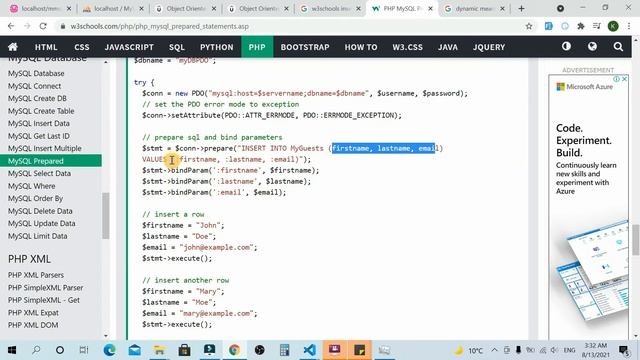Open JAVASCRIPT tutorial in top nav
This screenshot has width=640, height=360.
coord(129,47)
